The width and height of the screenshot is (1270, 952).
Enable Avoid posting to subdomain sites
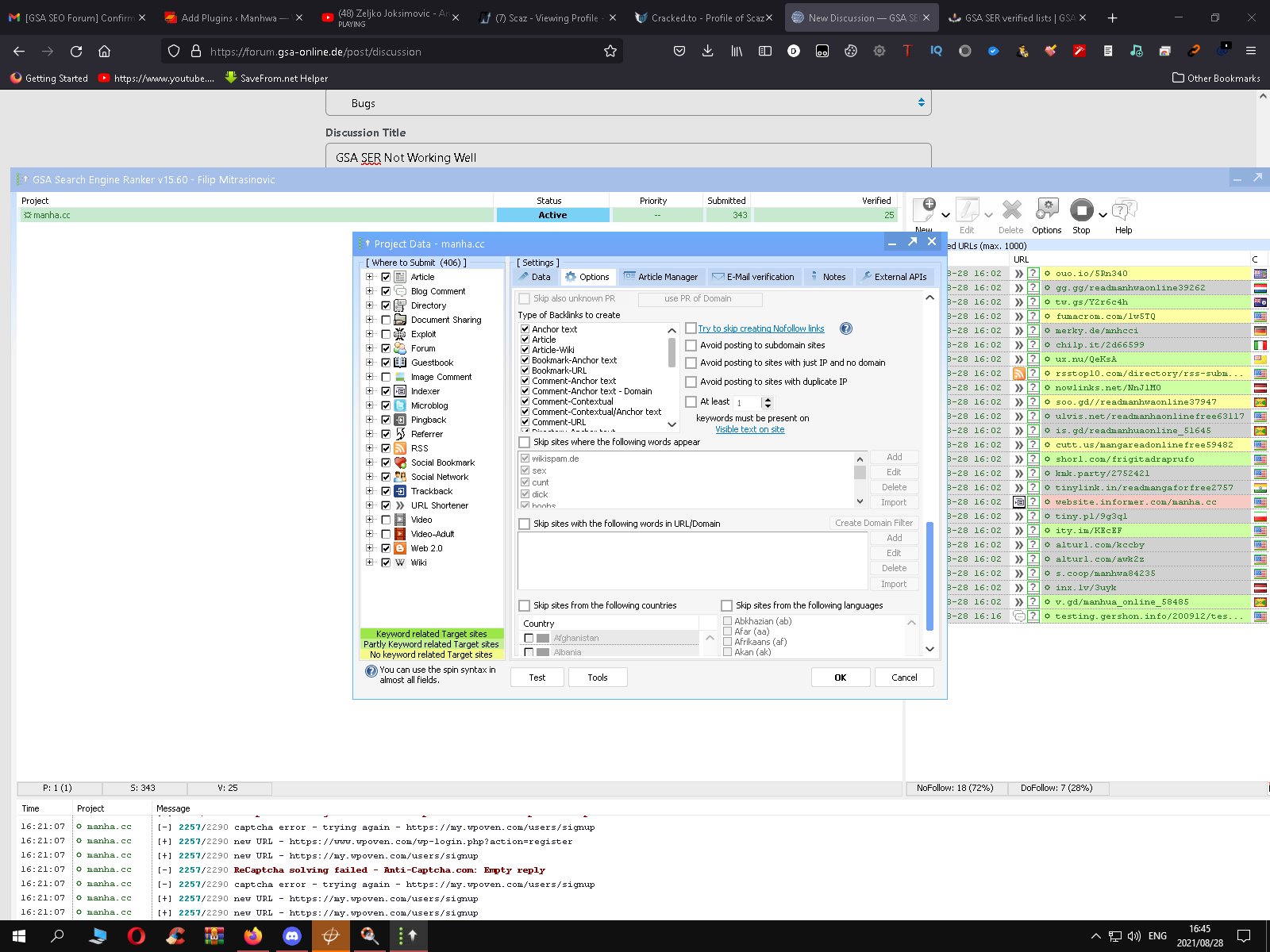pyautogui.click(x=691, y=345)
